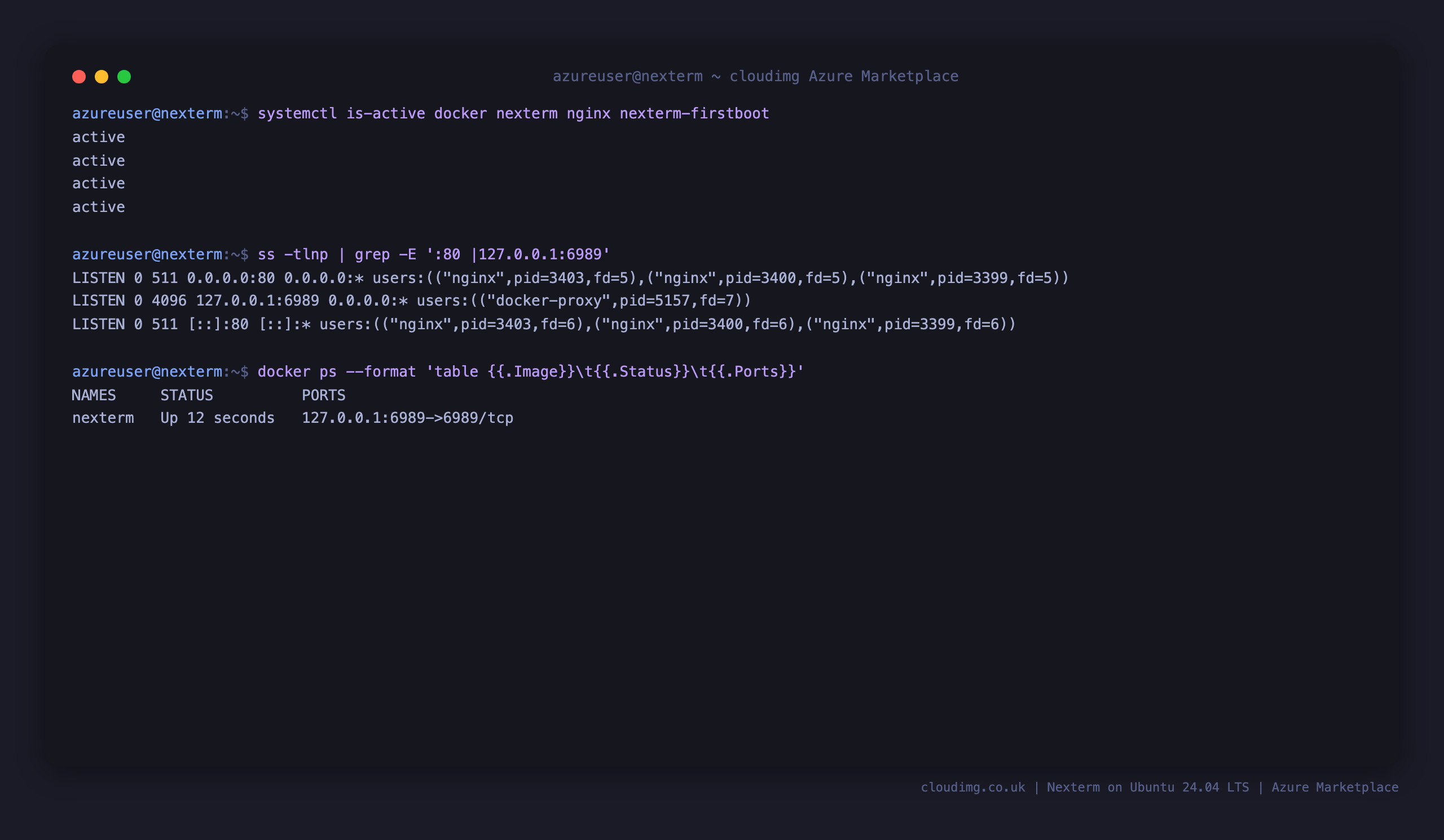Click the 'Up 12 seconds' status cell
1444x840 pixels.
(x=218, y=418)
